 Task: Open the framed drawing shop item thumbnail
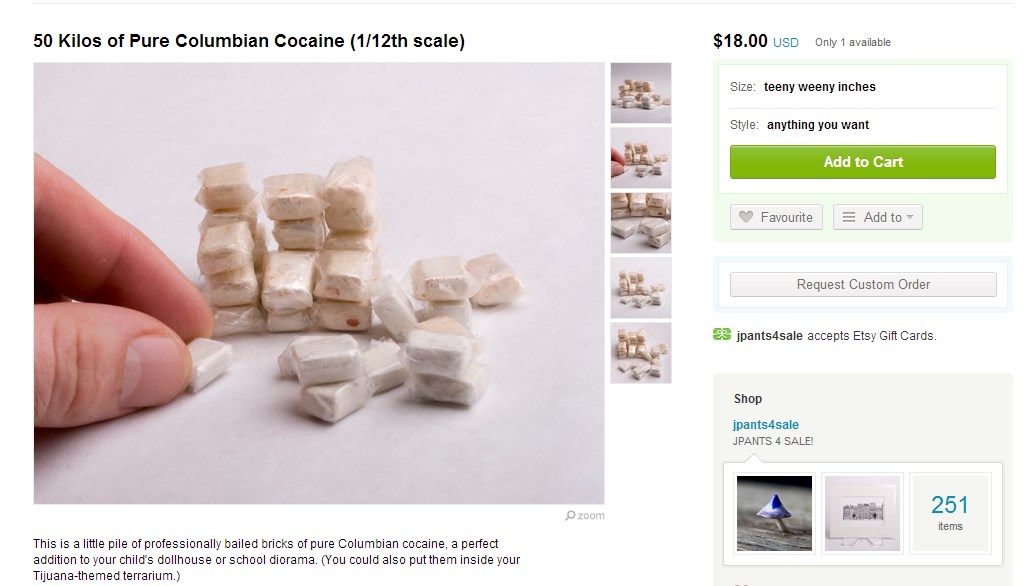pos(862,513)
